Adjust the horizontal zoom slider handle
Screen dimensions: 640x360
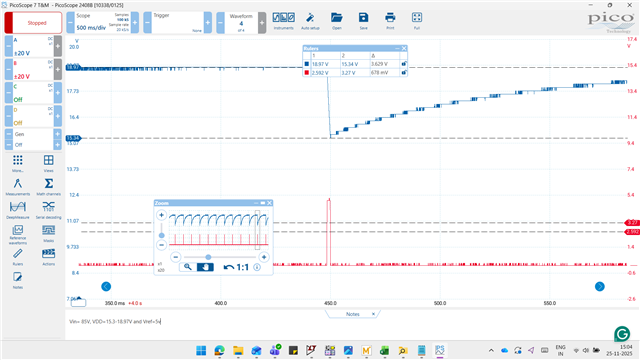(208, 257)
